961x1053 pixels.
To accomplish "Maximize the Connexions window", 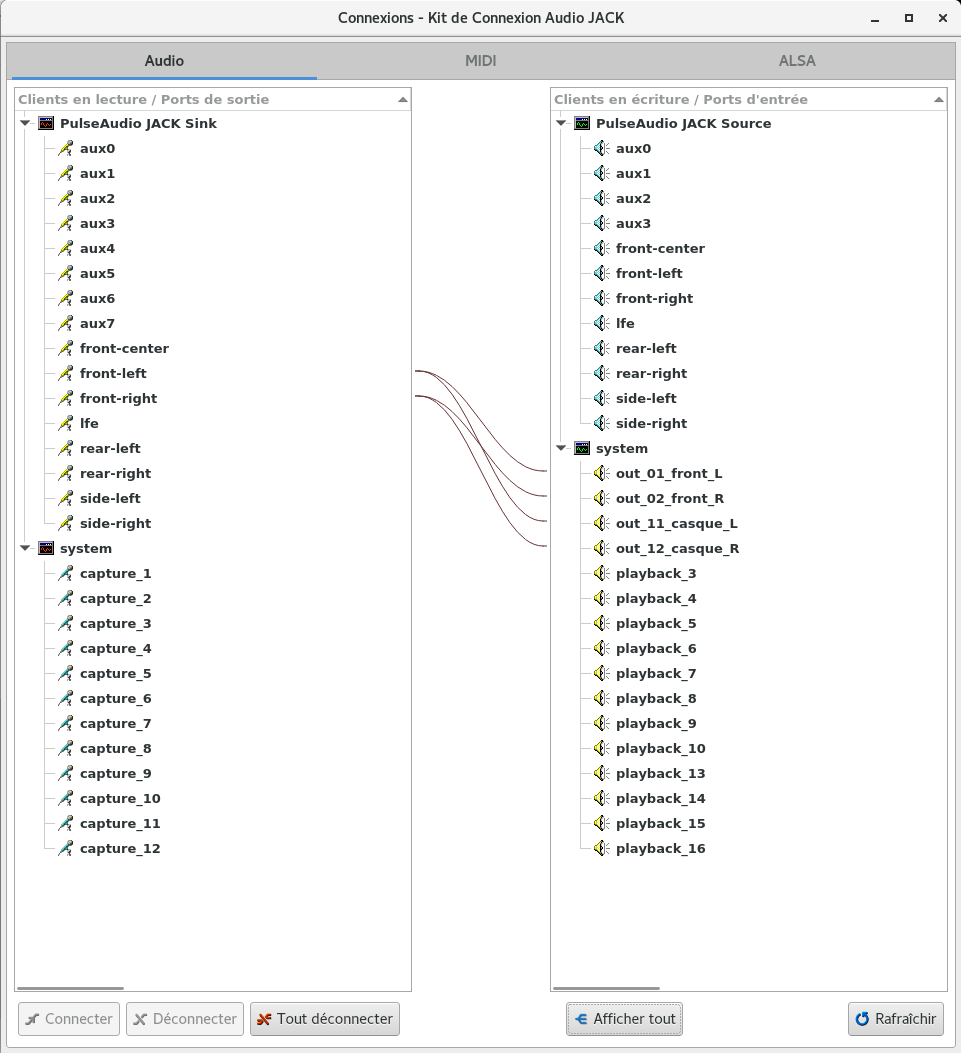I will [909, 18].
